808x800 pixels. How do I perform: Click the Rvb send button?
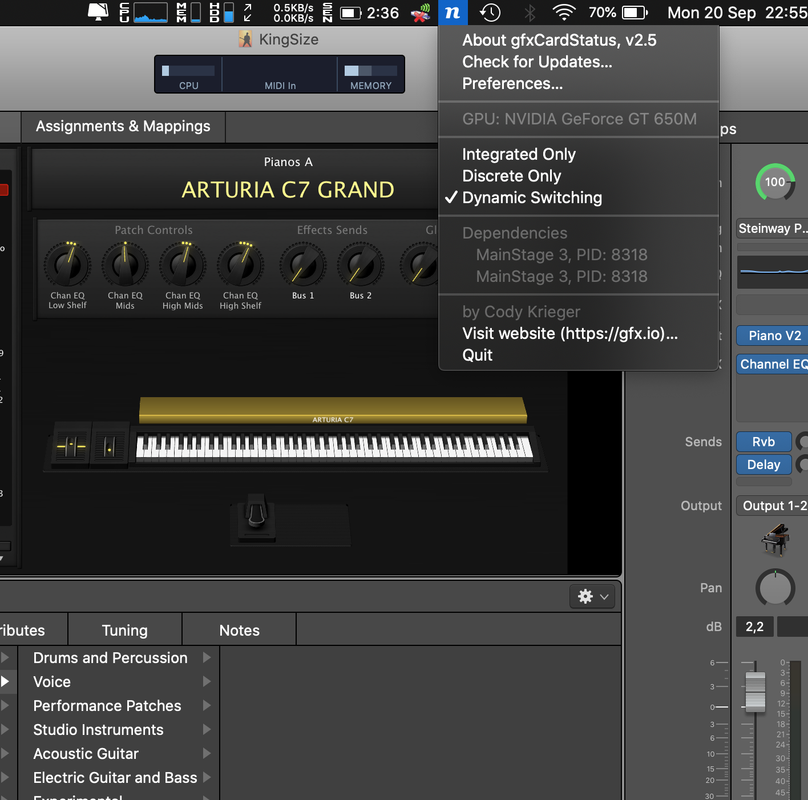764,442
